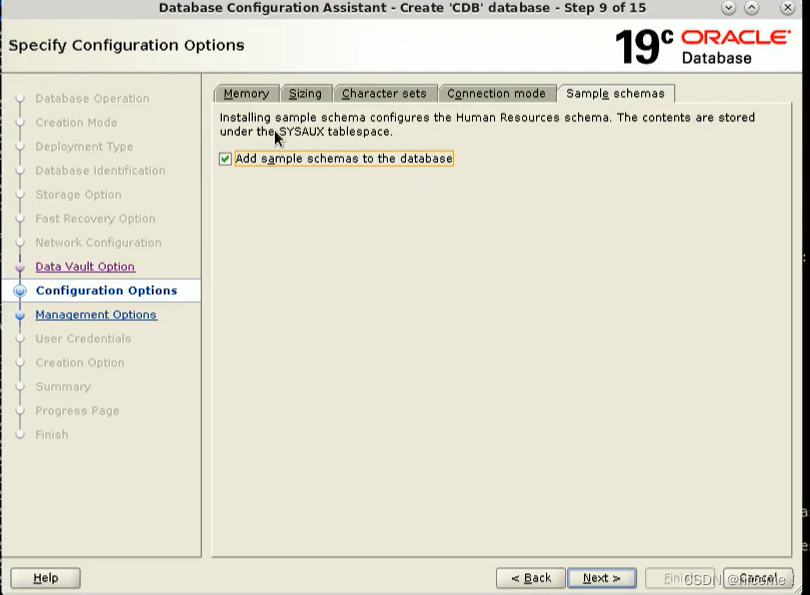Open the Management Options step

[96, 314]
